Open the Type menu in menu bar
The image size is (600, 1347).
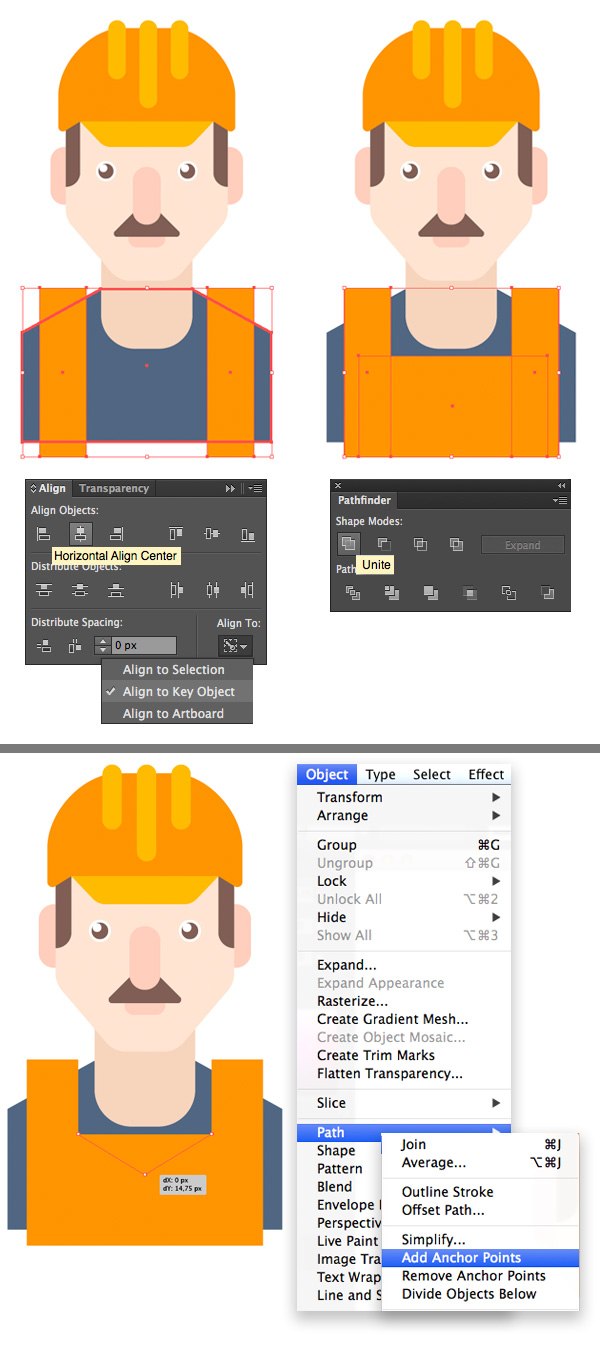click(380, 774)
